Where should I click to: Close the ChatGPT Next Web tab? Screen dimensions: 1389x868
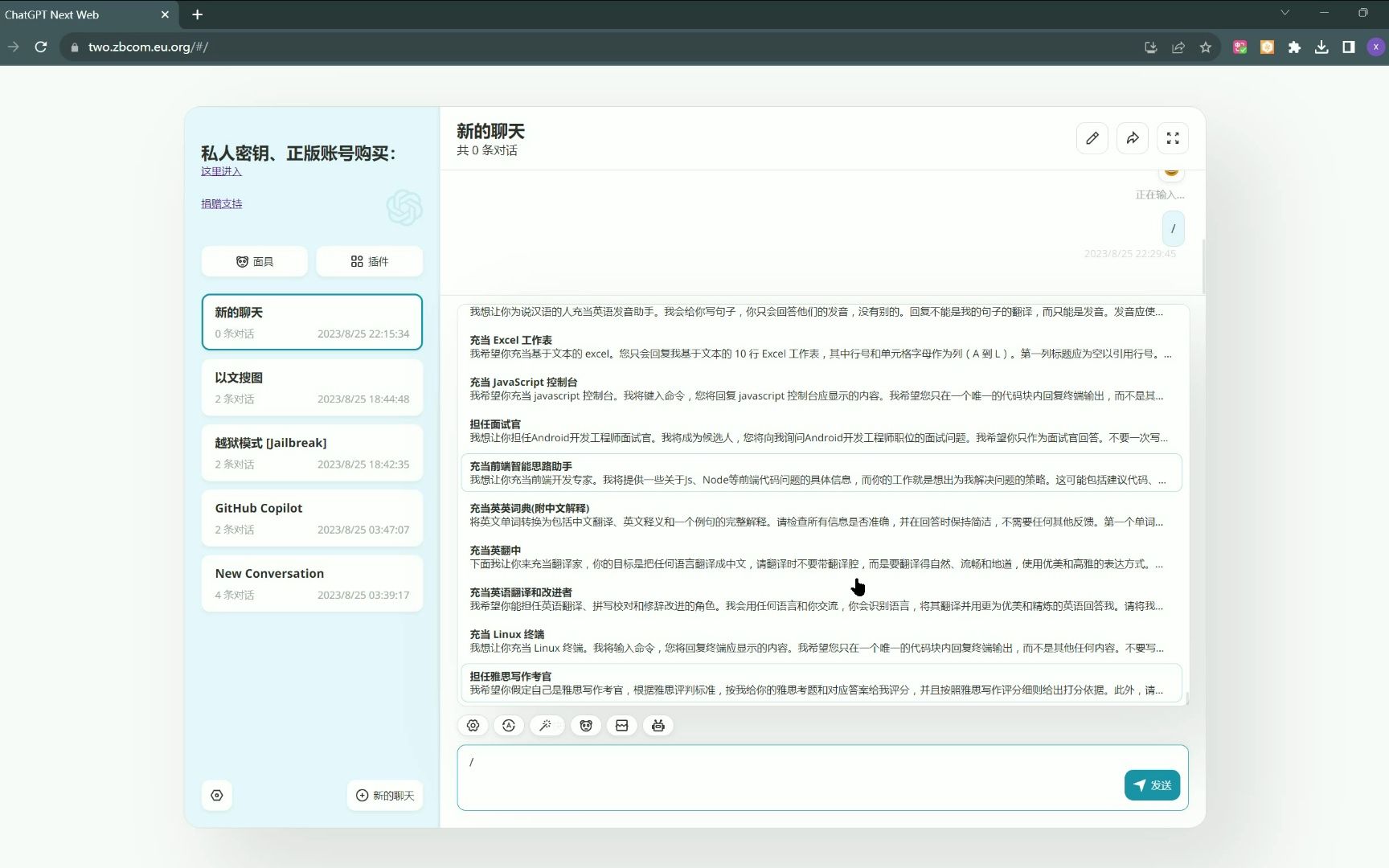pyautogui.click(x=165, y=14)
